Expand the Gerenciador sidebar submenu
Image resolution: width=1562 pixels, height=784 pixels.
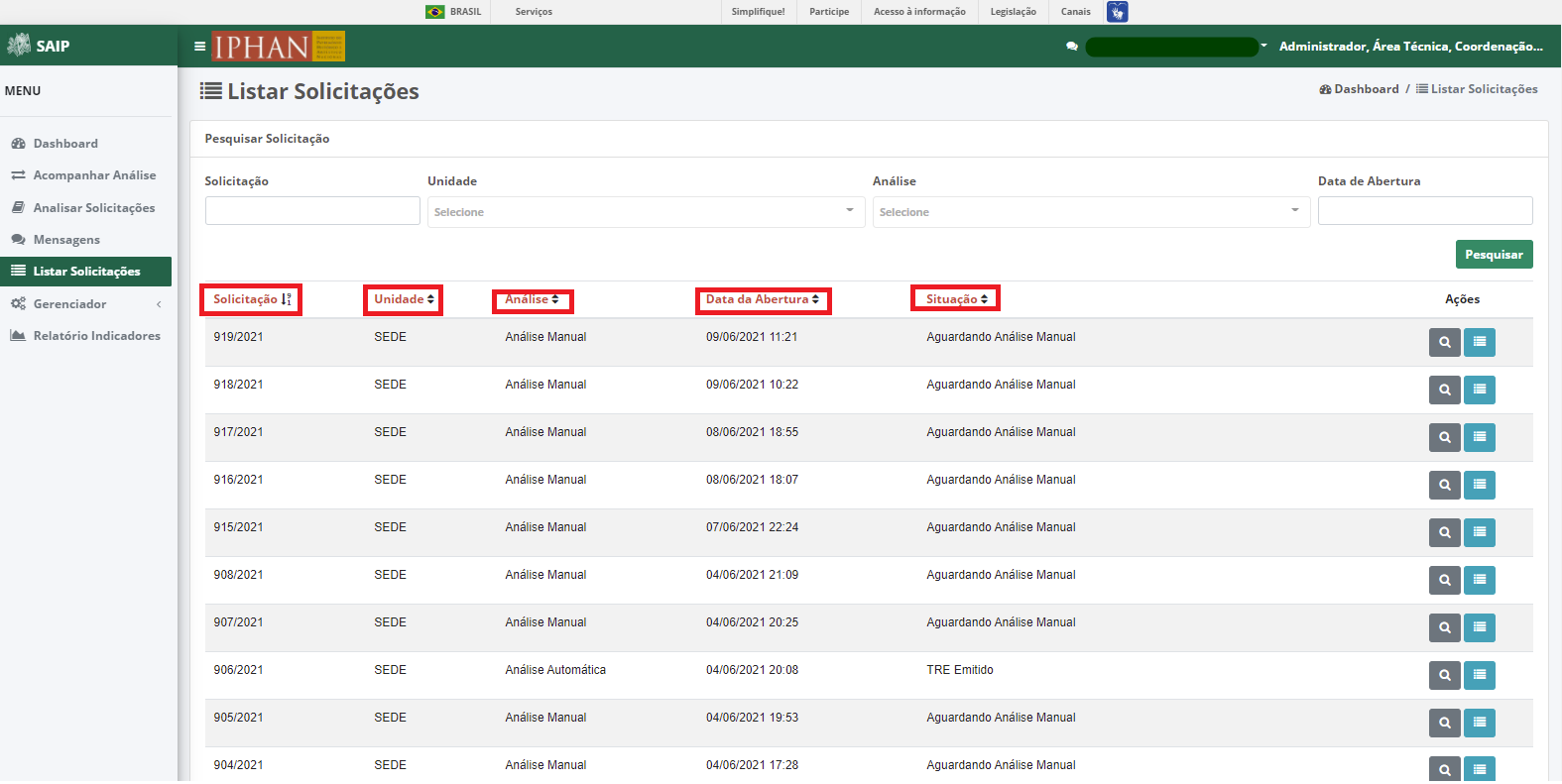pos(85,304)
